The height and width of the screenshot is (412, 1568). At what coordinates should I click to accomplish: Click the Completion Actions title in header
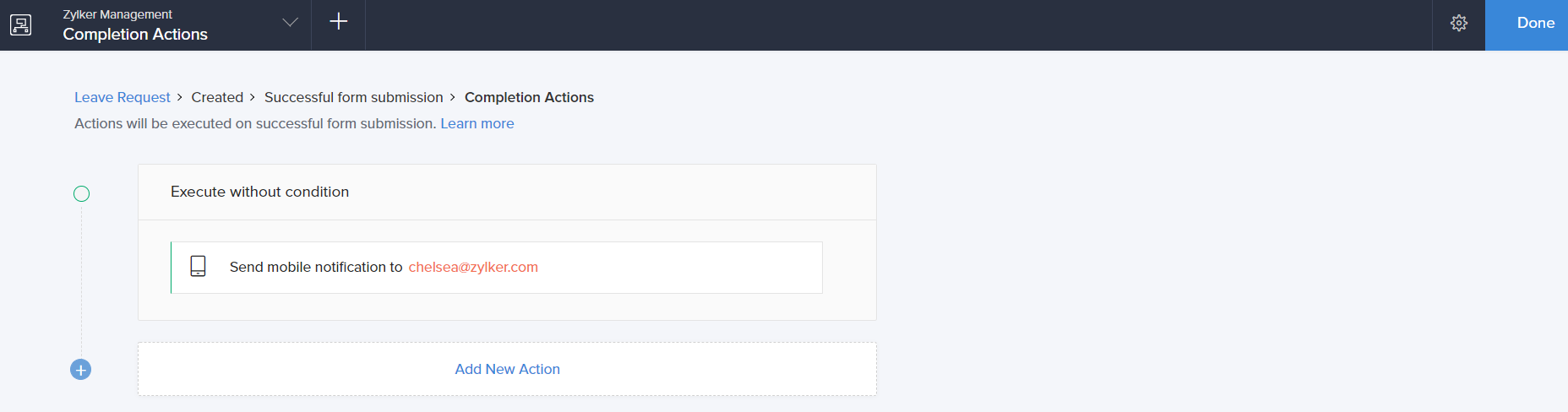[135, 35]
